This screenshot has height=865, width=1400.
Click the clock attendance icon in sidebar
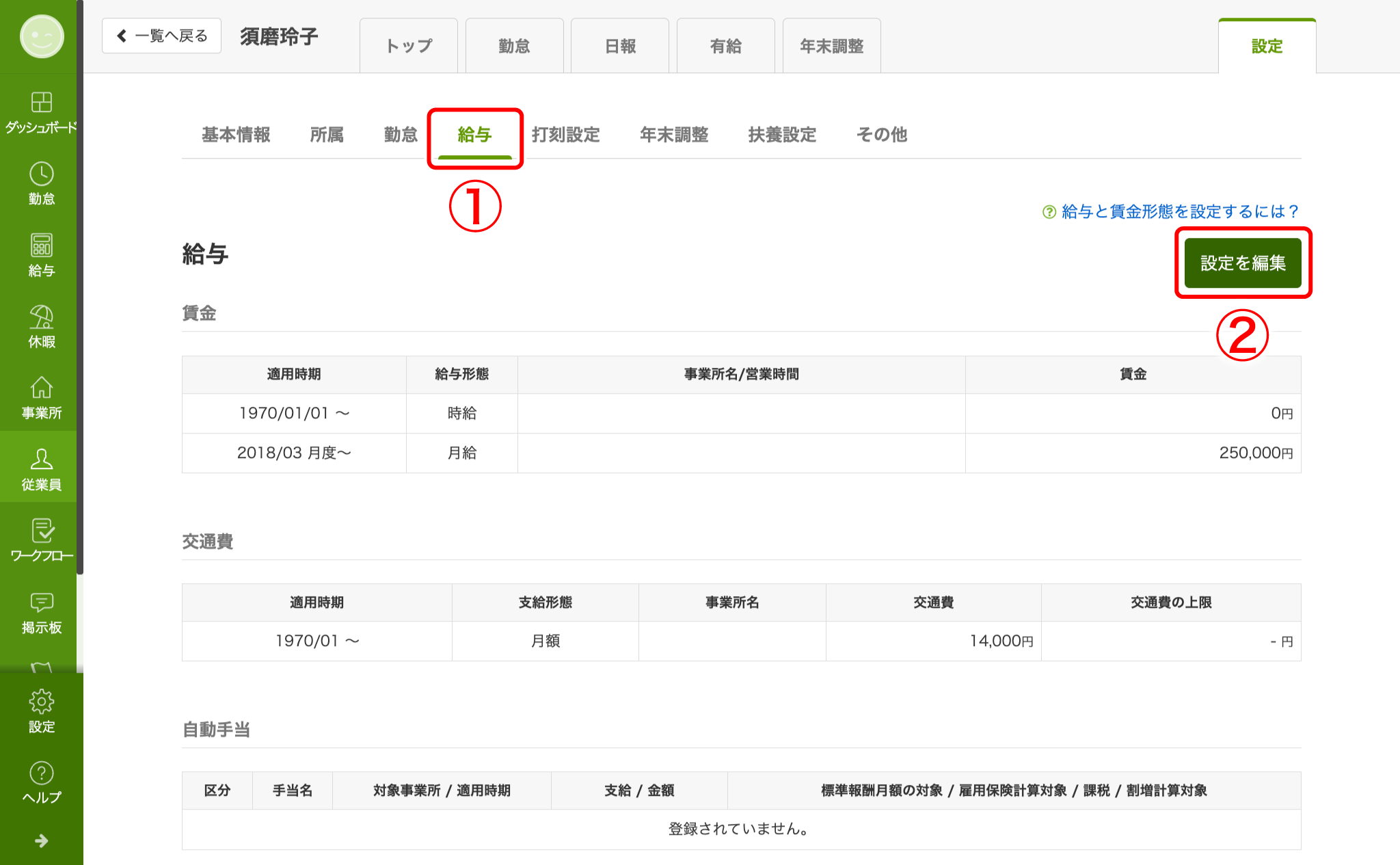pos(41,174)
